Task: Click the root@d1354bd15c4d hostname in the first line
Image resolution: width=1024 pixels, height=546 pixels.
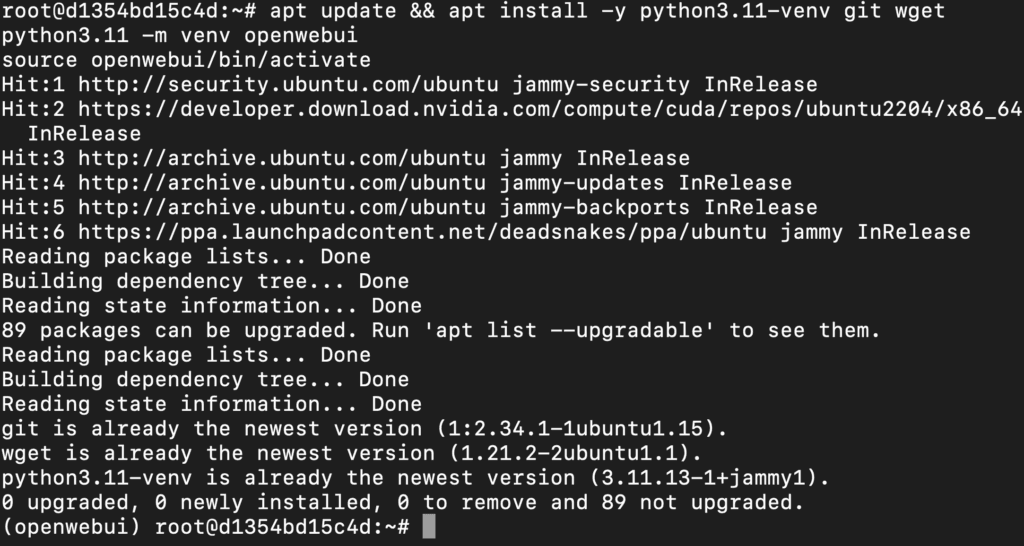Action: (110, 11)
